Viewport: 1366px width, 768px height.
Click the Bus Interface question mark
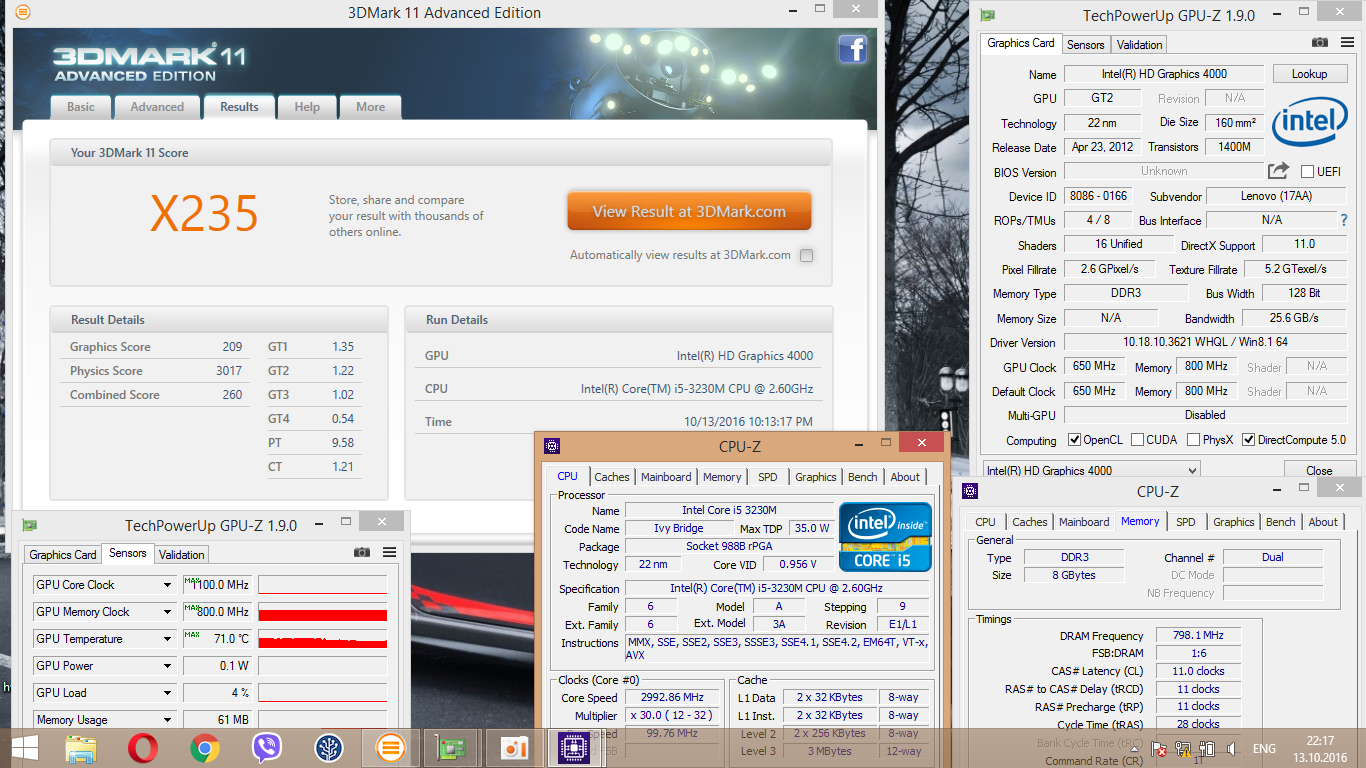click(x=1343, y=220)
